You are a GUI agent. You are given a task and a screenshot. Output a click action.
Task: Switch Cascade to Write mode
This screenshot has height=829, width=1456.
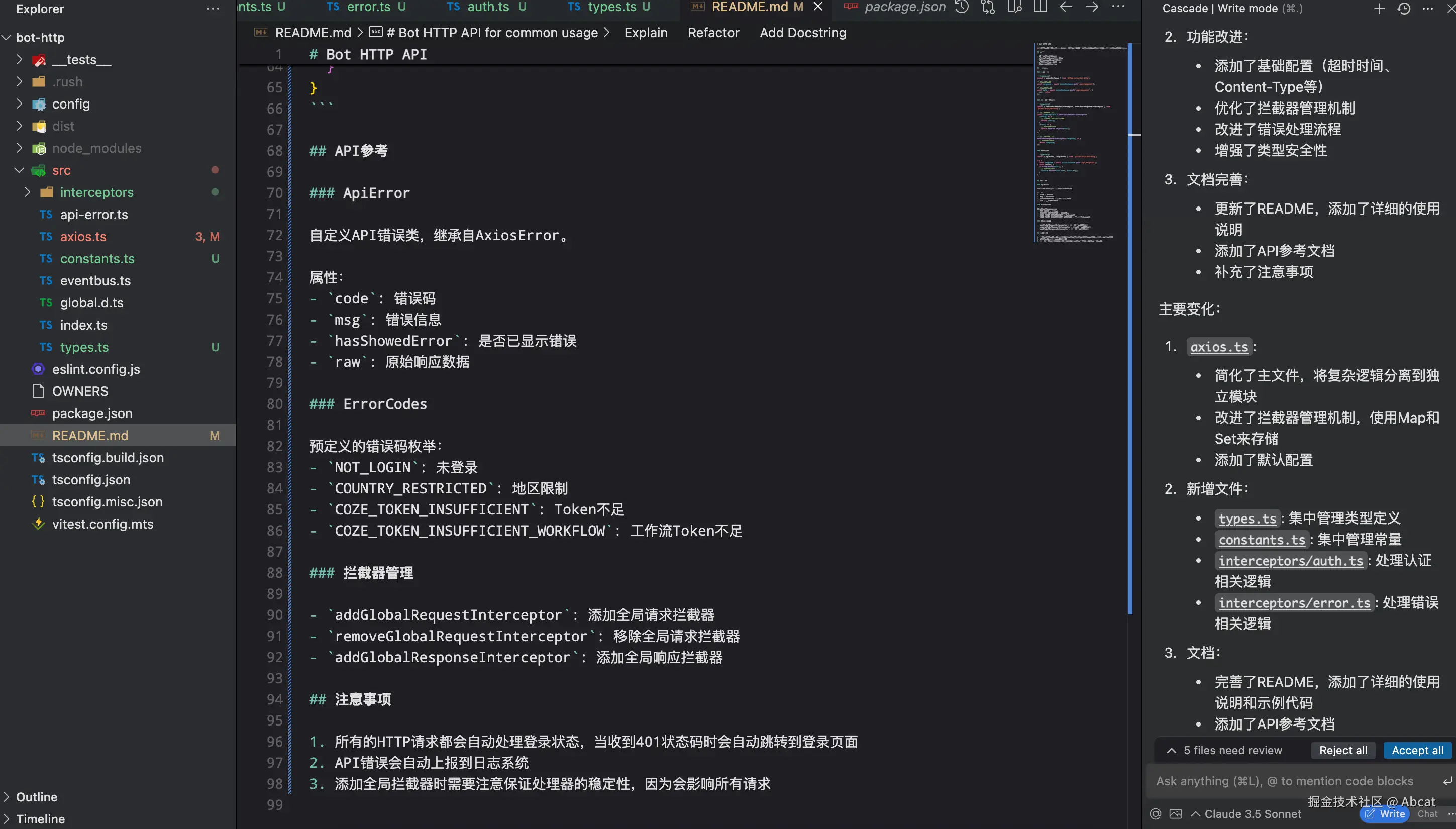pos(1385,813)
